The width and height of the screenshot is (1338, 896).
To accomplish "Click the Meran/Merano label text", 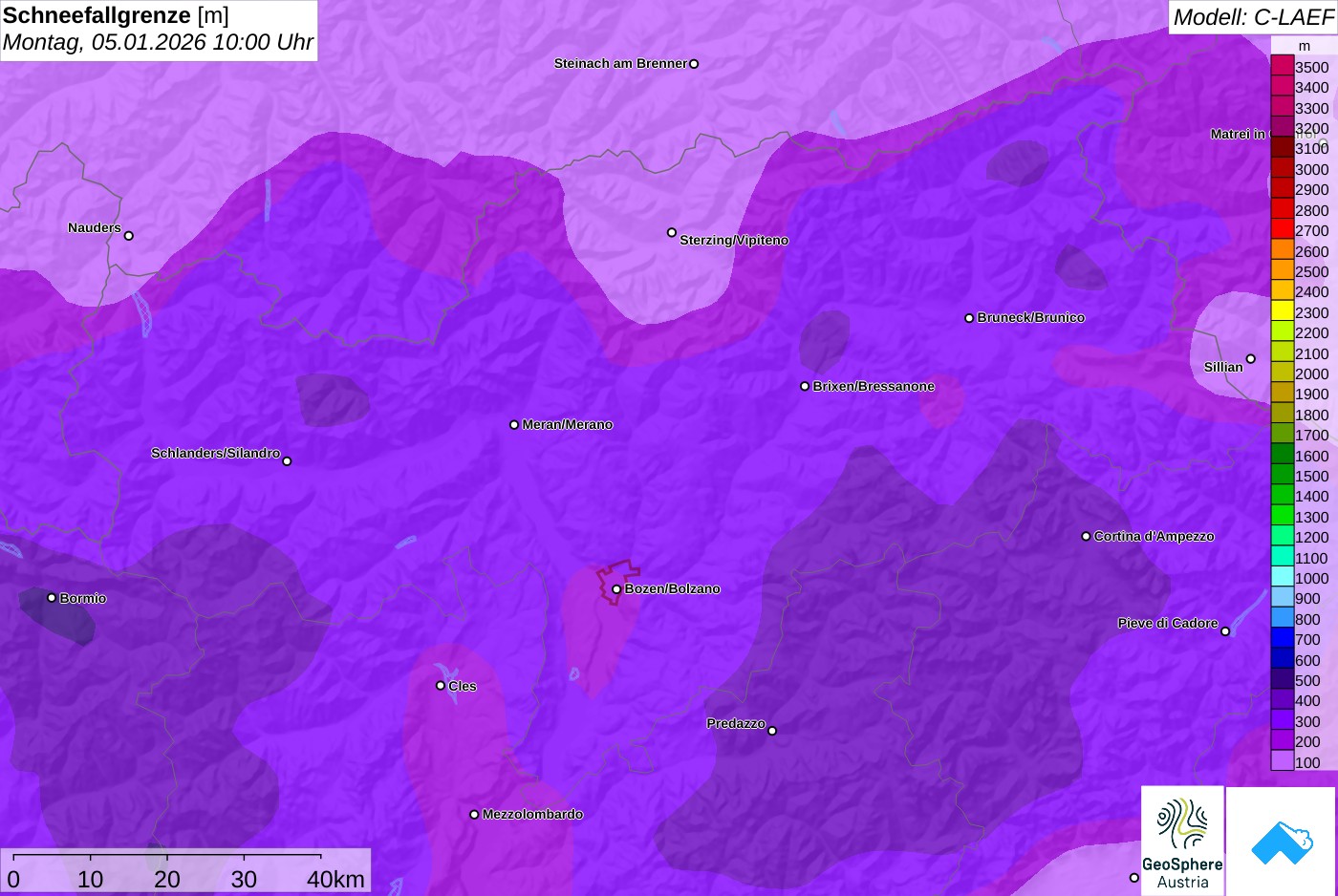I will pos(568,424).
